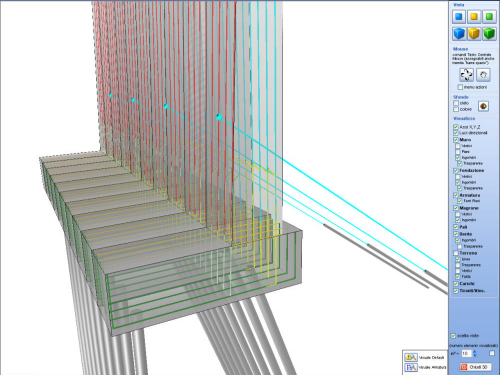This screenshot has height=375, width=500.
Task: Open the background color wheel picker
Action: 483,106
